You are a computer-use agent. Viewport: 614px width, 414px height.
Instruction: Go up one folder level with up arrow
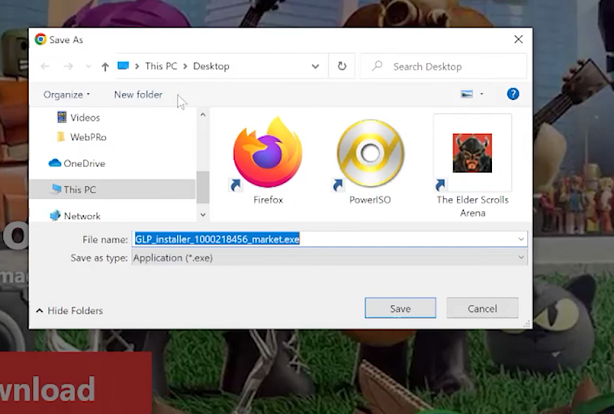[x=105, y=67]
